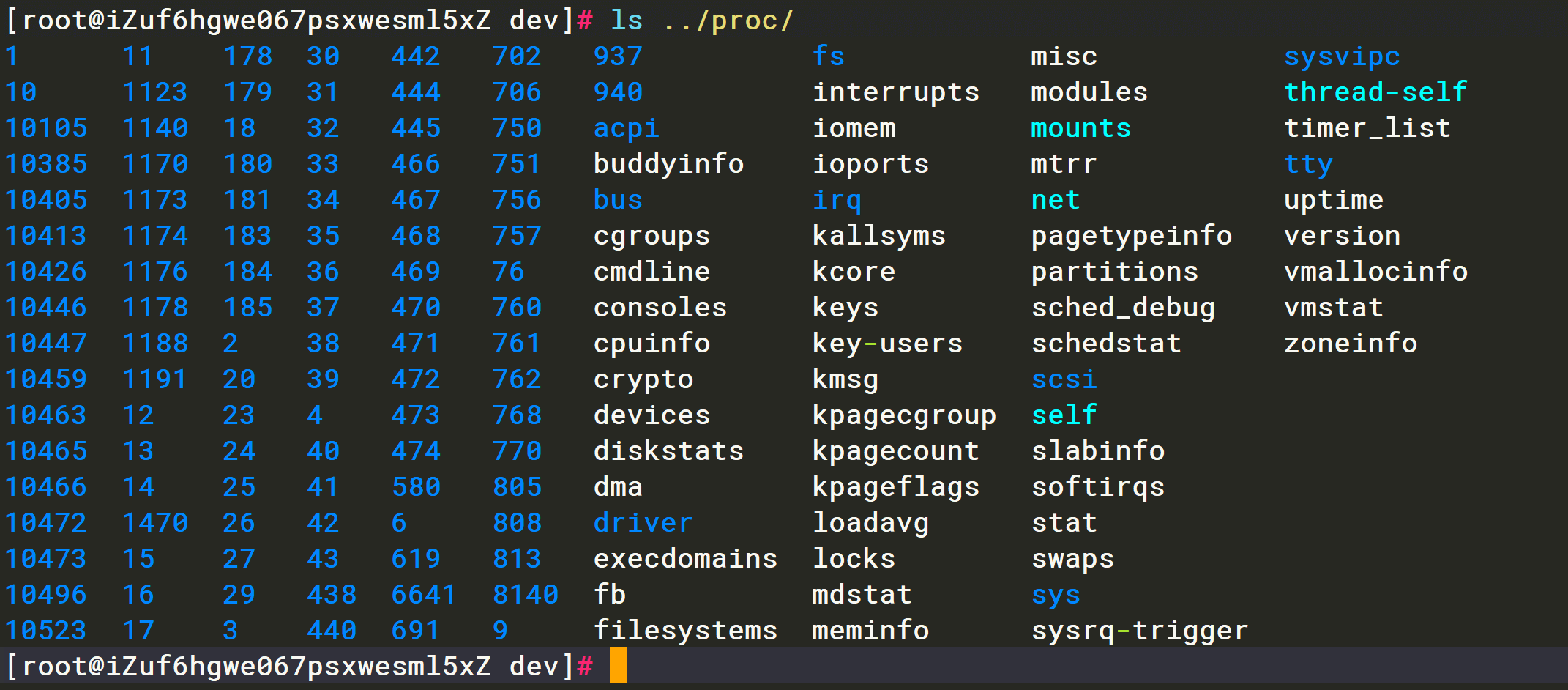This screenshot has width=1568, height=690.
Task: Select the 'filesystems' entry
Action: [685, 630]
